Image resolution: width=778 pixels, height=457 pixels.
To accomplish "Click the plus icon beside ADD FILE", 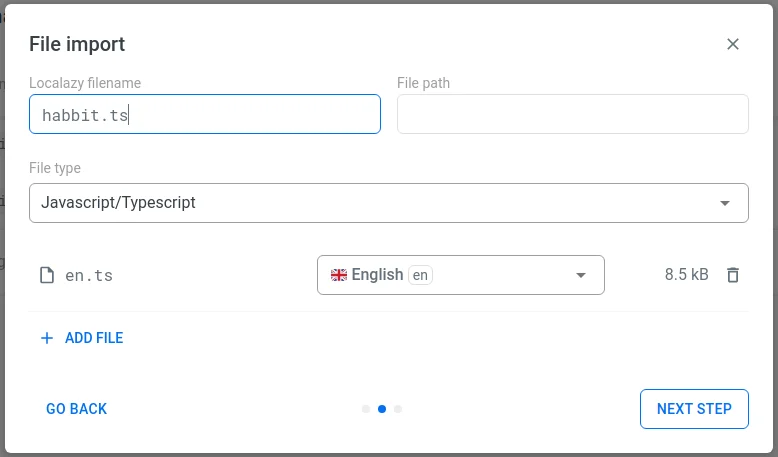I will tap(46, 338).
